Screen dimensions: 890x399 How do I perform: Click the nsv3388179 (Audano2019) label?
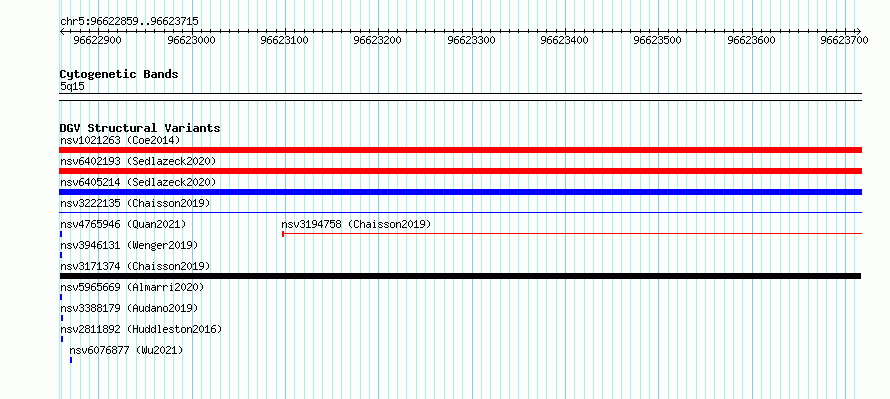click(129, 308)
